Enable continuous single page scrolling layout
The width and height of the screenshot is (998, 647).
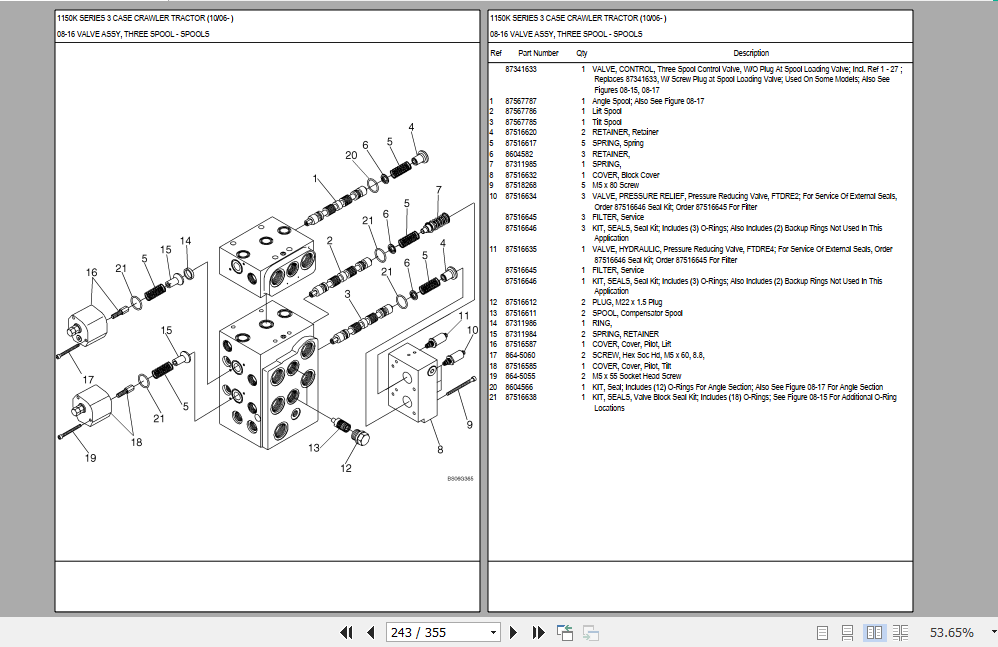(847, 632)
